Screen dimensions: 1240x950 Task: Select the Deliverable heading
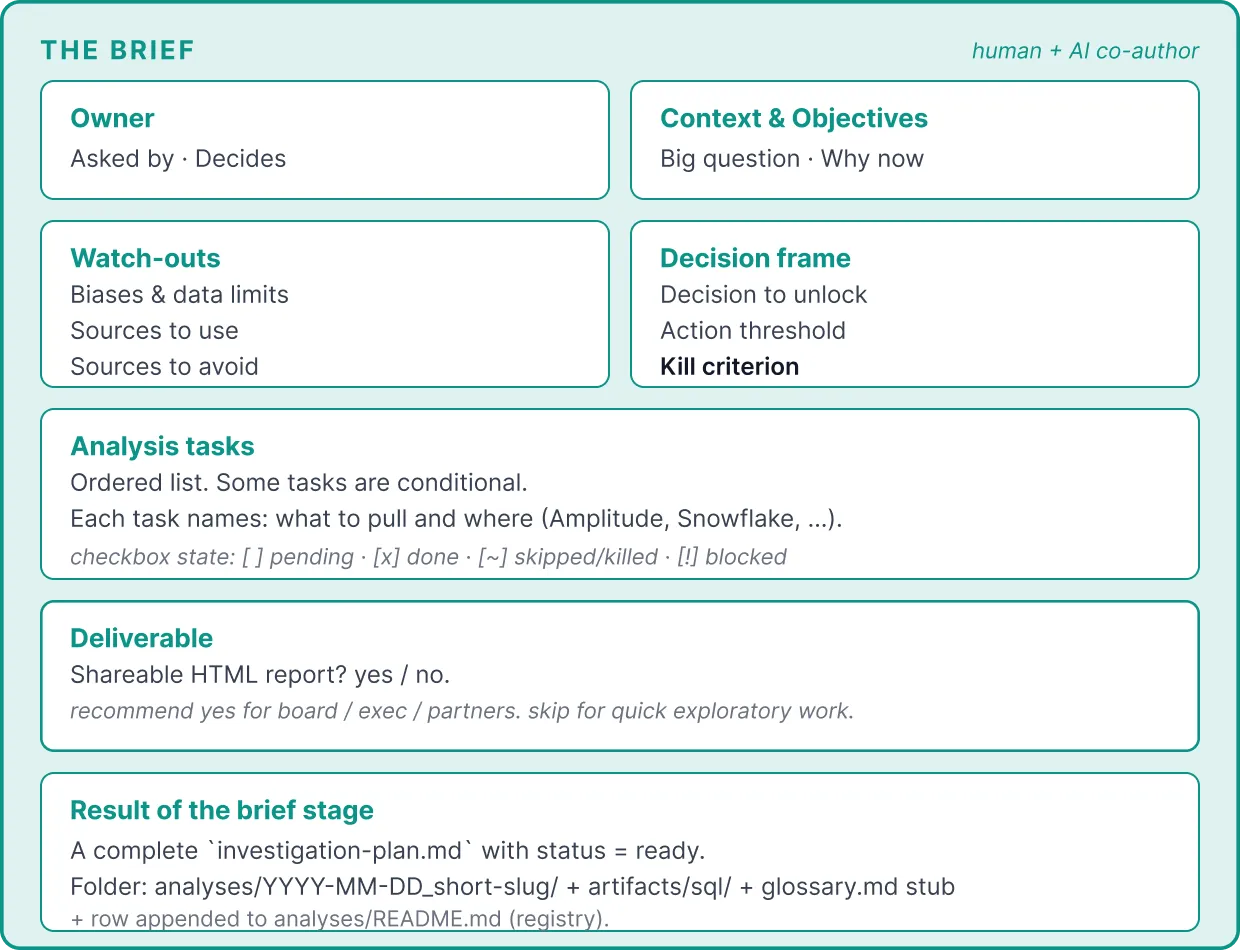141,638
